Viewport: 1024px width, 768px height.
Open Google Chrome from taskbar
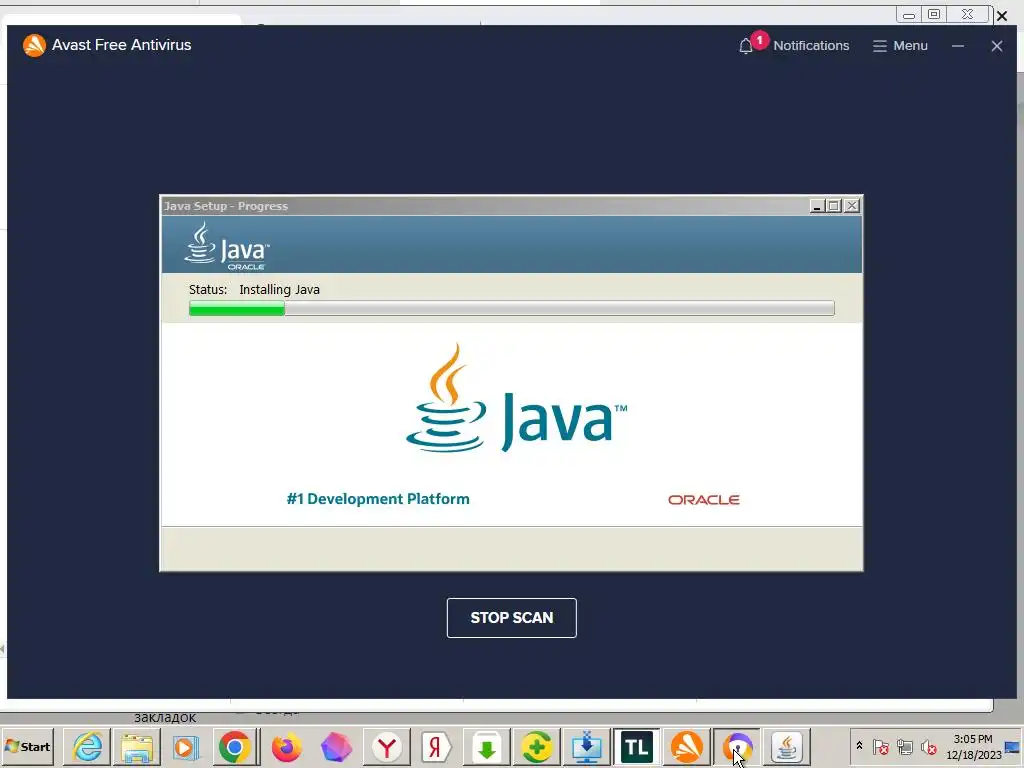[x=234, y=747]
